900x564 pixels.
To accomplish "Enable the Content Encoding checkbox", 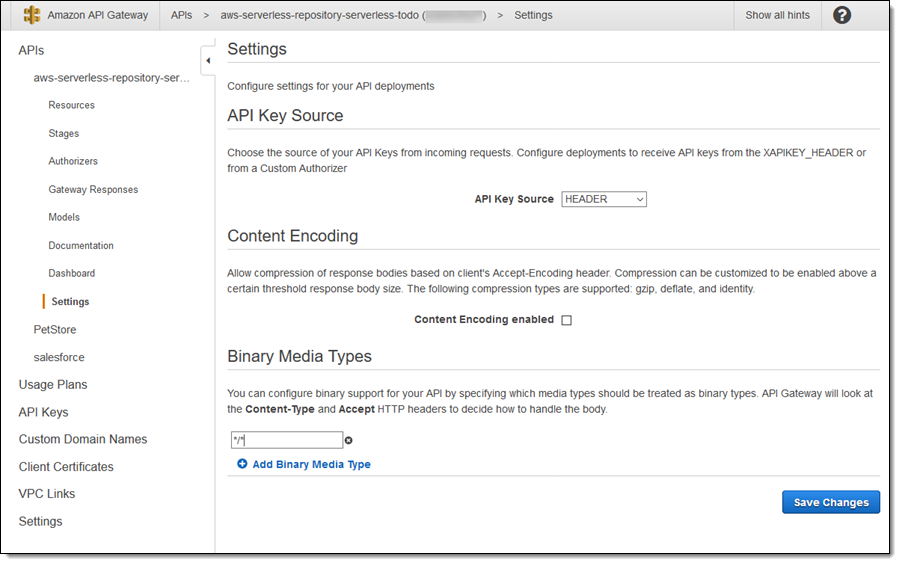I will point(566,320).
